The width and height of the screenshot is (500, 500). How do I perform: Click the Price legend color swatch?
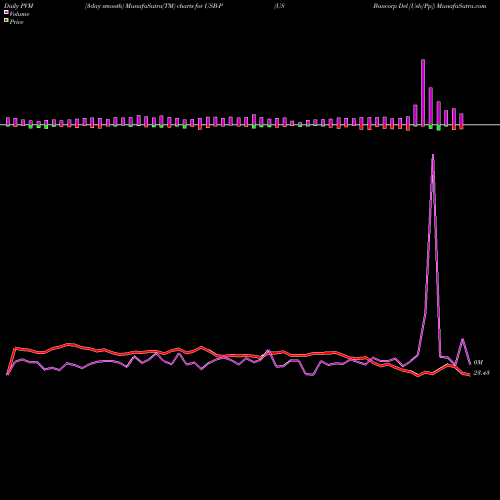[x=6, y=21]
